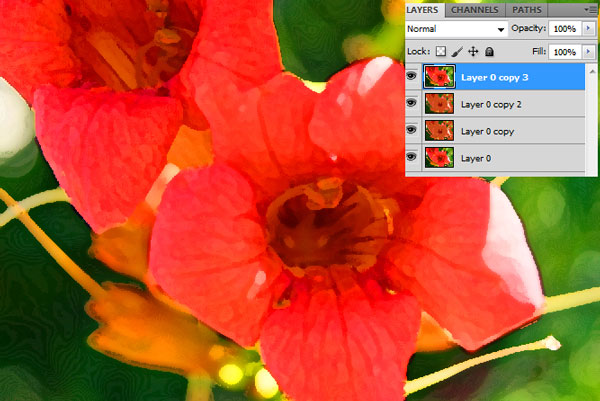Viewport: 600px width, 401px height.
Task: Select the Layer 0 copy 3 thumbnail
Action: tap(439, 77)
